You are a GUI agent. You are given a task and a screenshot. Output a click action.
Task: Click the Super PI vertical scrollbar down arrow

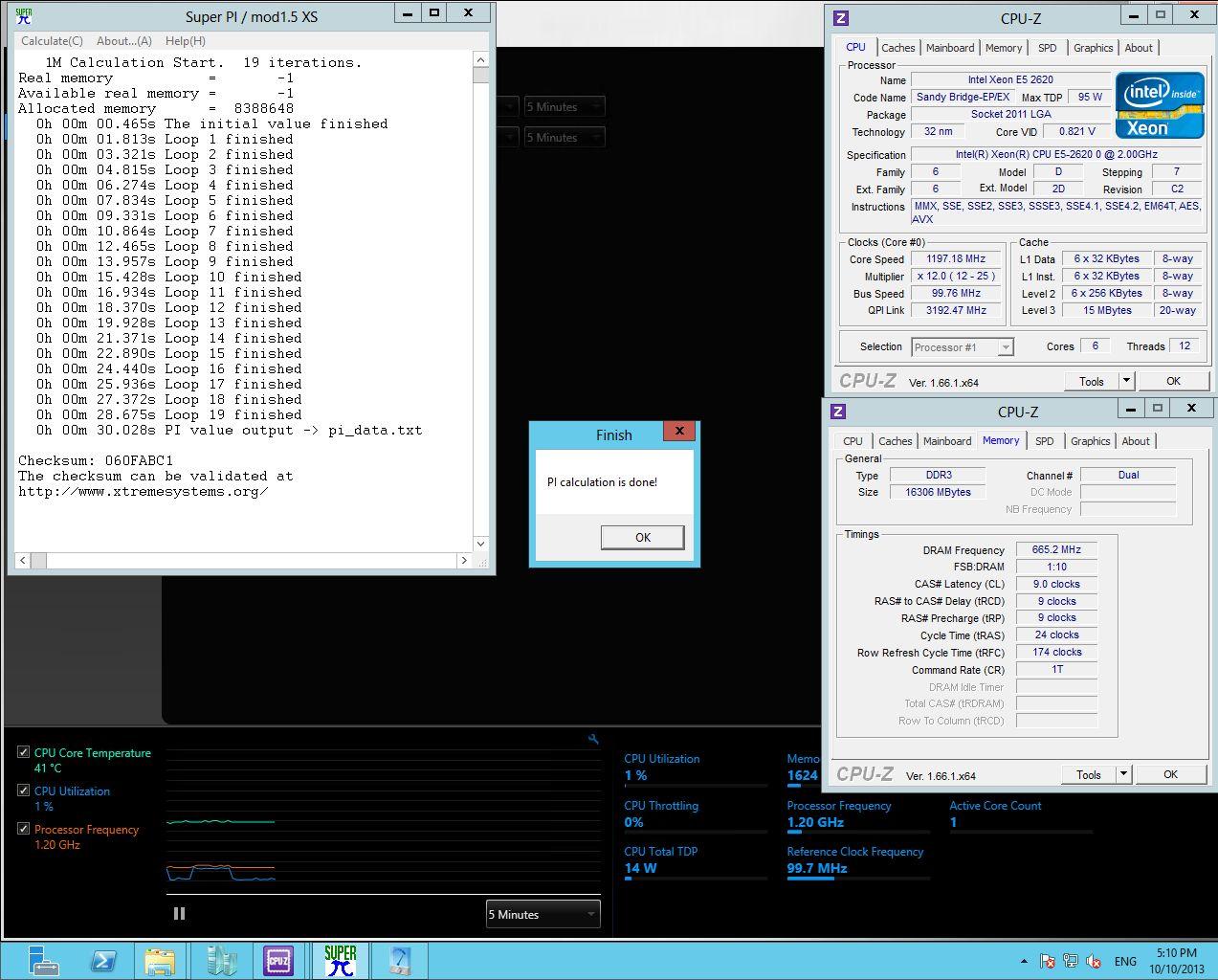point(480,543)
